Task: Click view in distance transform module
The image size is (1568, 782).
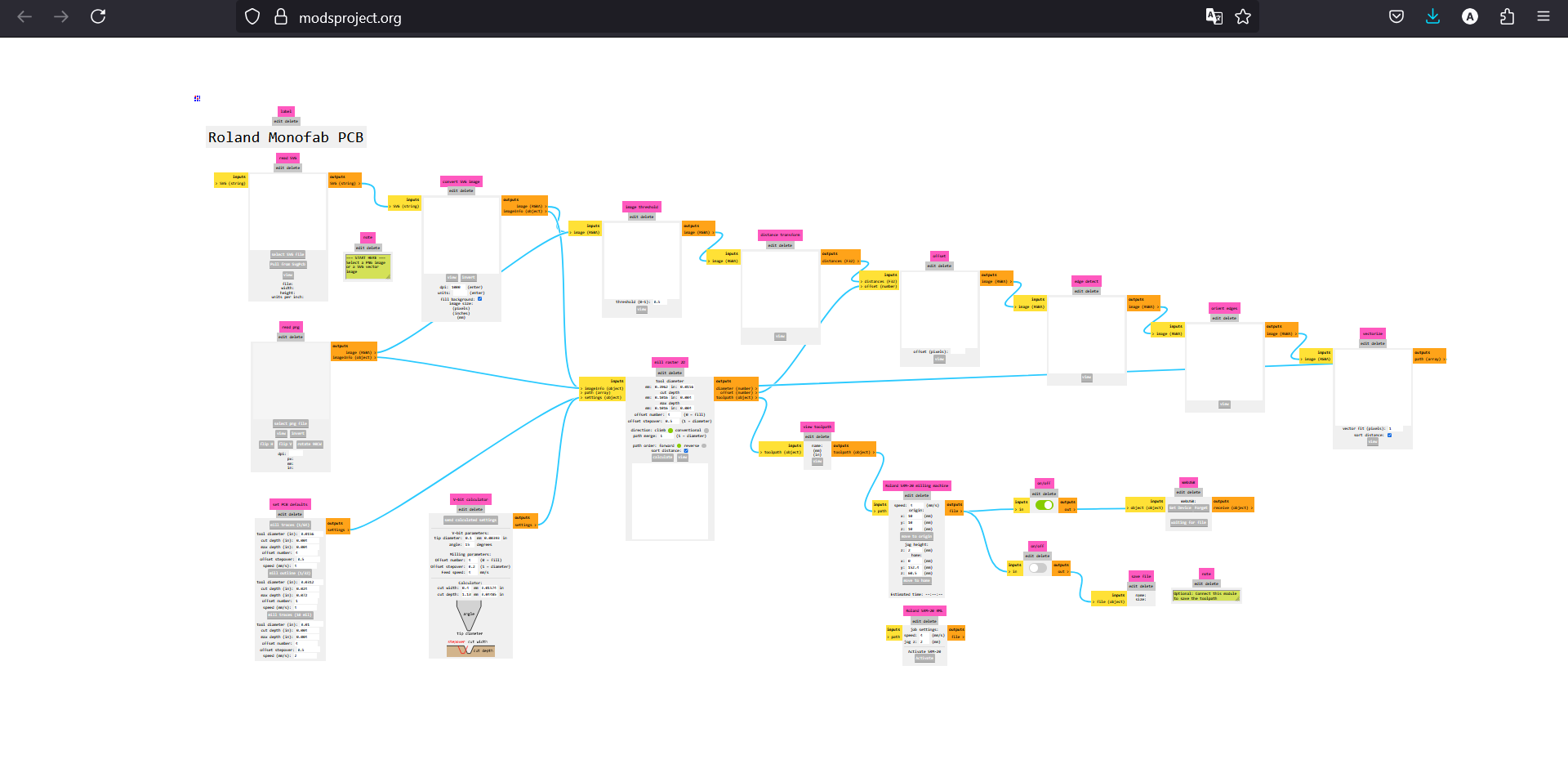Action: pyautogui.click(x=780, y=336)
